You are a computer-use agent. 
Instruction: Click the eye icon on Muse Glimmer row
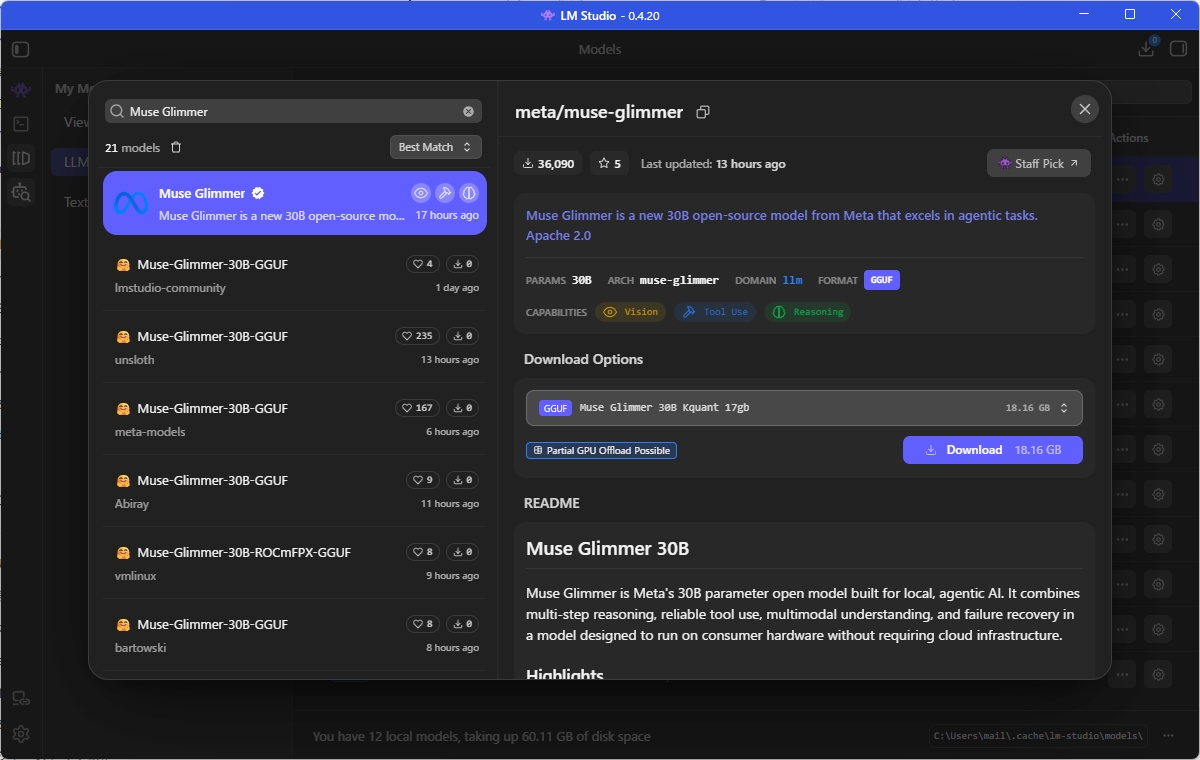point(421,193)
